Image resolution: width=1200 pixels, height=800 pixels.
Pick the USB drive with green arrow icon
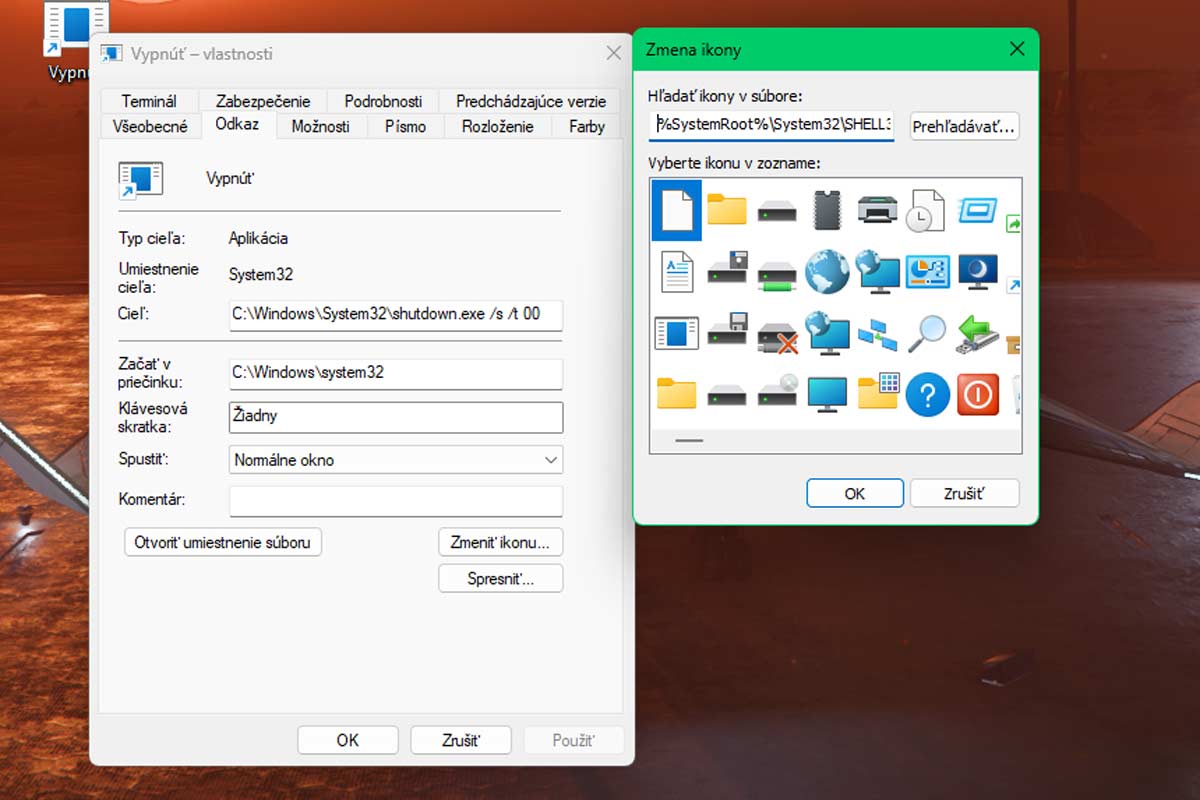coord(976,334)
